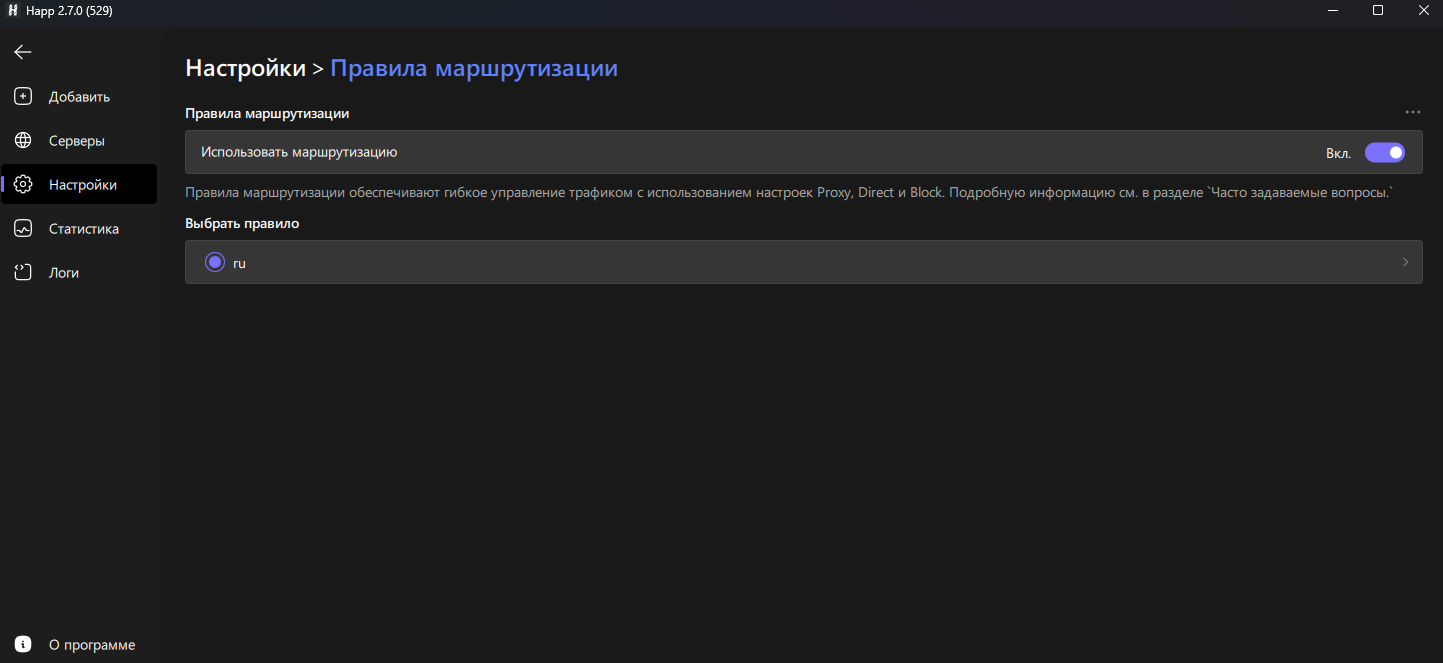Screen dimensions: 1443x663
Task: Maximize the Happ window
Action: 1378,10
